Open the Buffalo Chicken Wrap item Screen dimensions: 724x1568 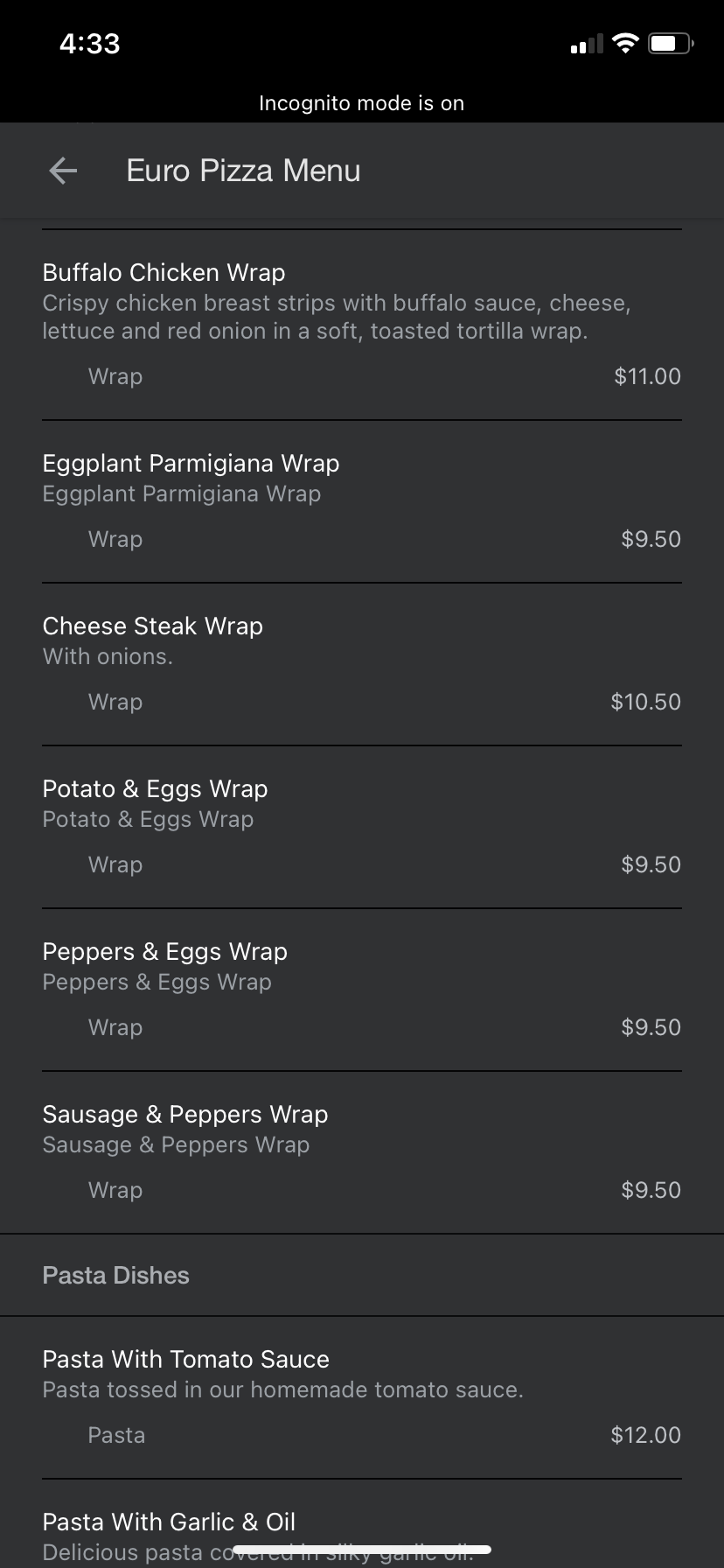click(x=164, y=273)
